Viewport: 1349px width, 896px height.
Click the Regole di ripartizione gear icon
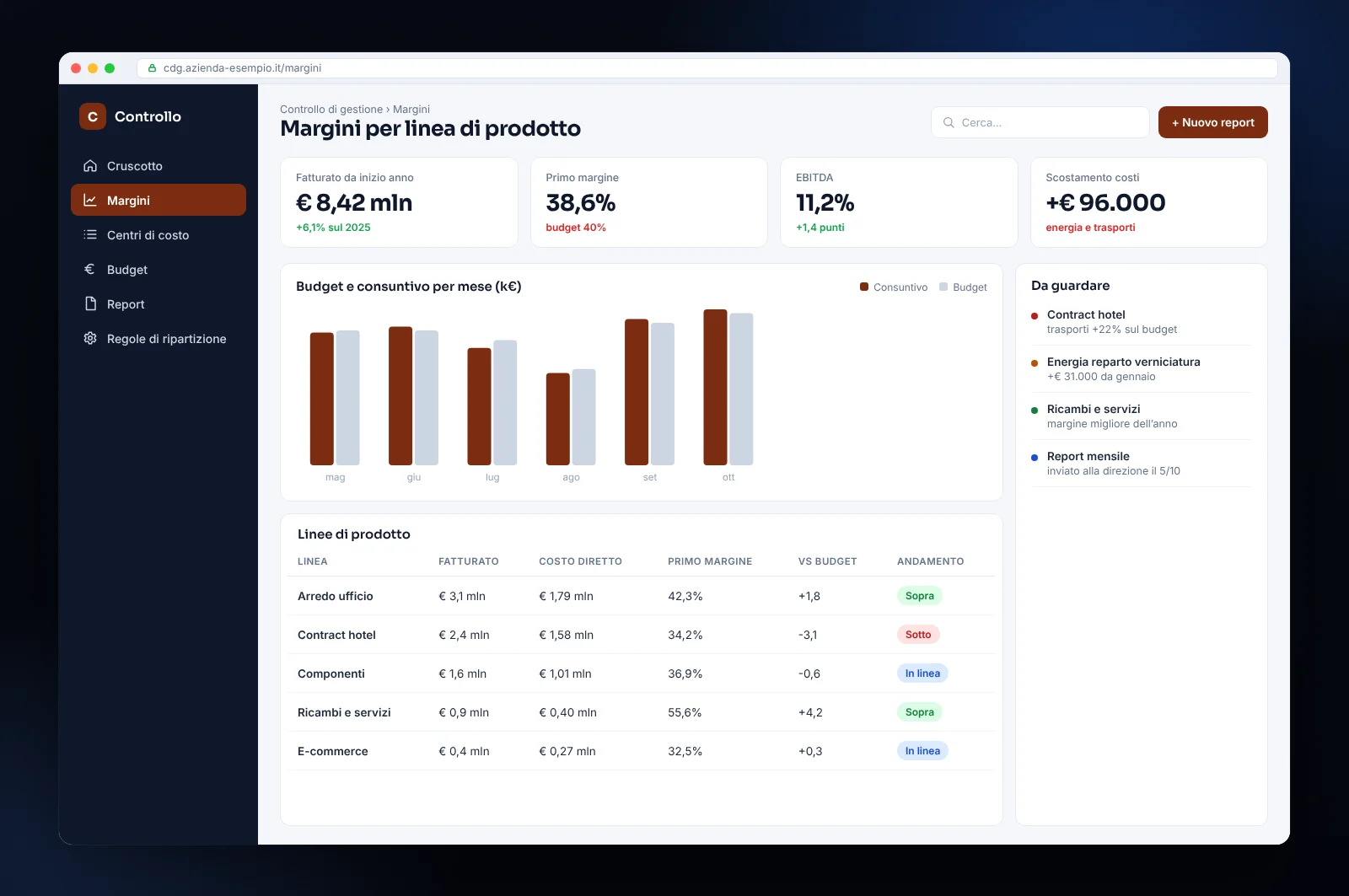point(90,339)
